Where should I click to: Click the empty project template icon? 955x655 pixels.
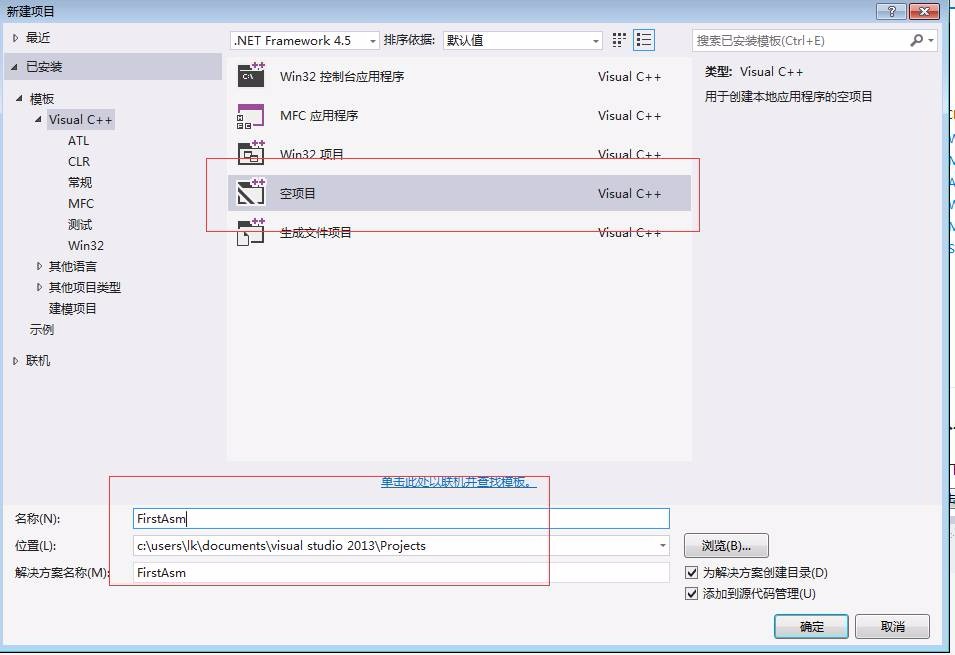[251, 193]
